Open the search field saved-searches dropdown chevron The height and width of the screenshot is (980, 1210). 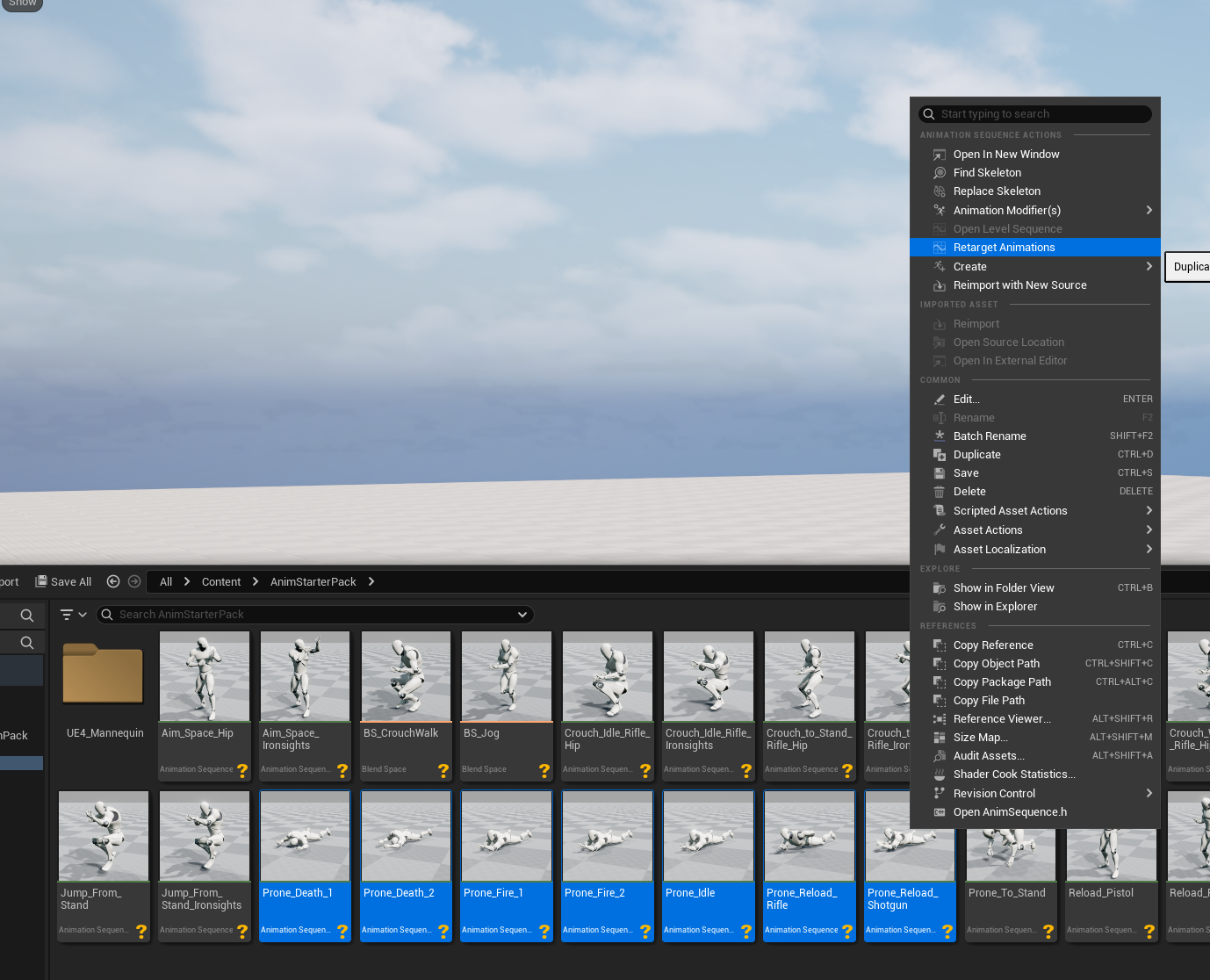coord(522,615)
